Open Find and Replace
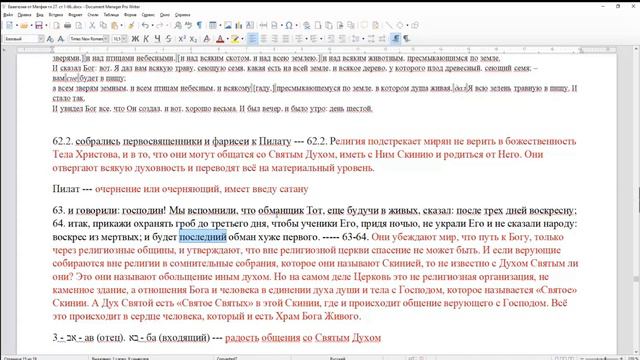The height and width of the screenshot is (360, 640). [x=178, y=25]
